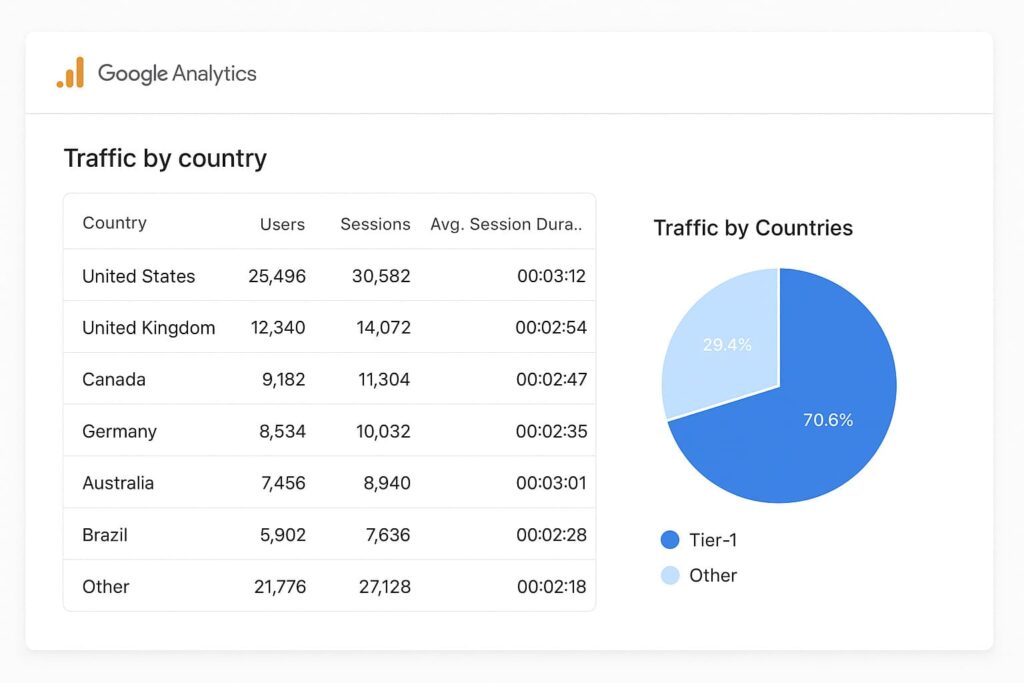
Task: Click the Brazil country name
Action: tap(105, 535)
